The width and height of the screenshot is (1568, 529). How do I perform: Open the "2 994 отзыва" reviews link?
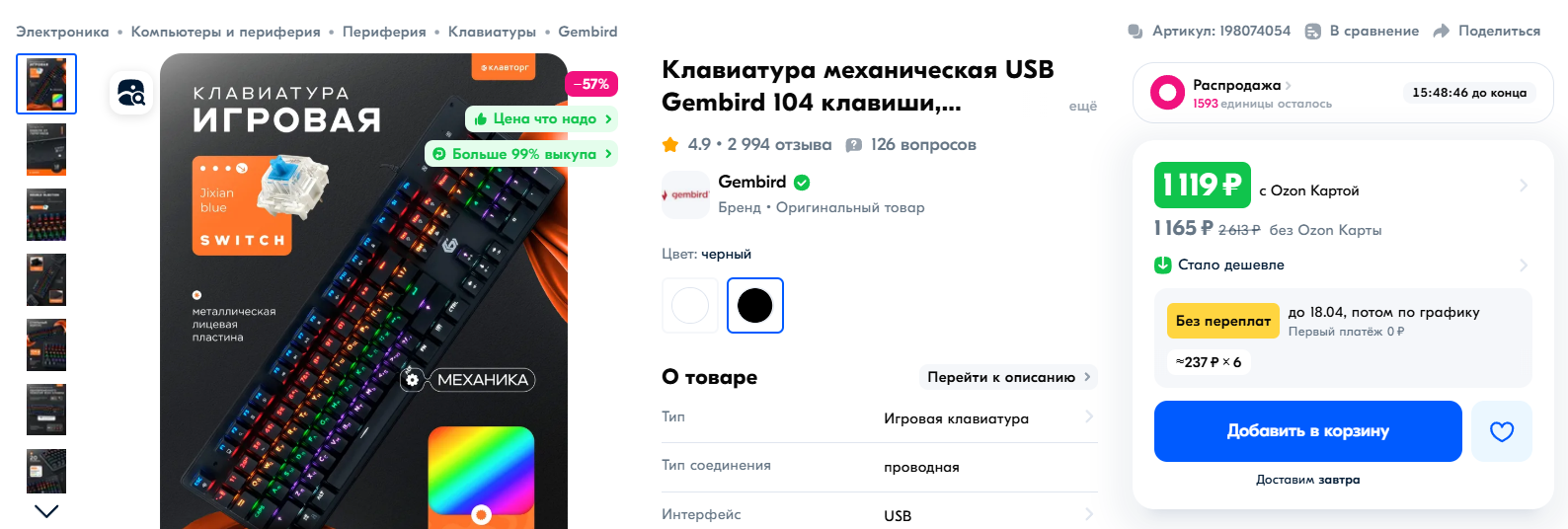point(780,145)
